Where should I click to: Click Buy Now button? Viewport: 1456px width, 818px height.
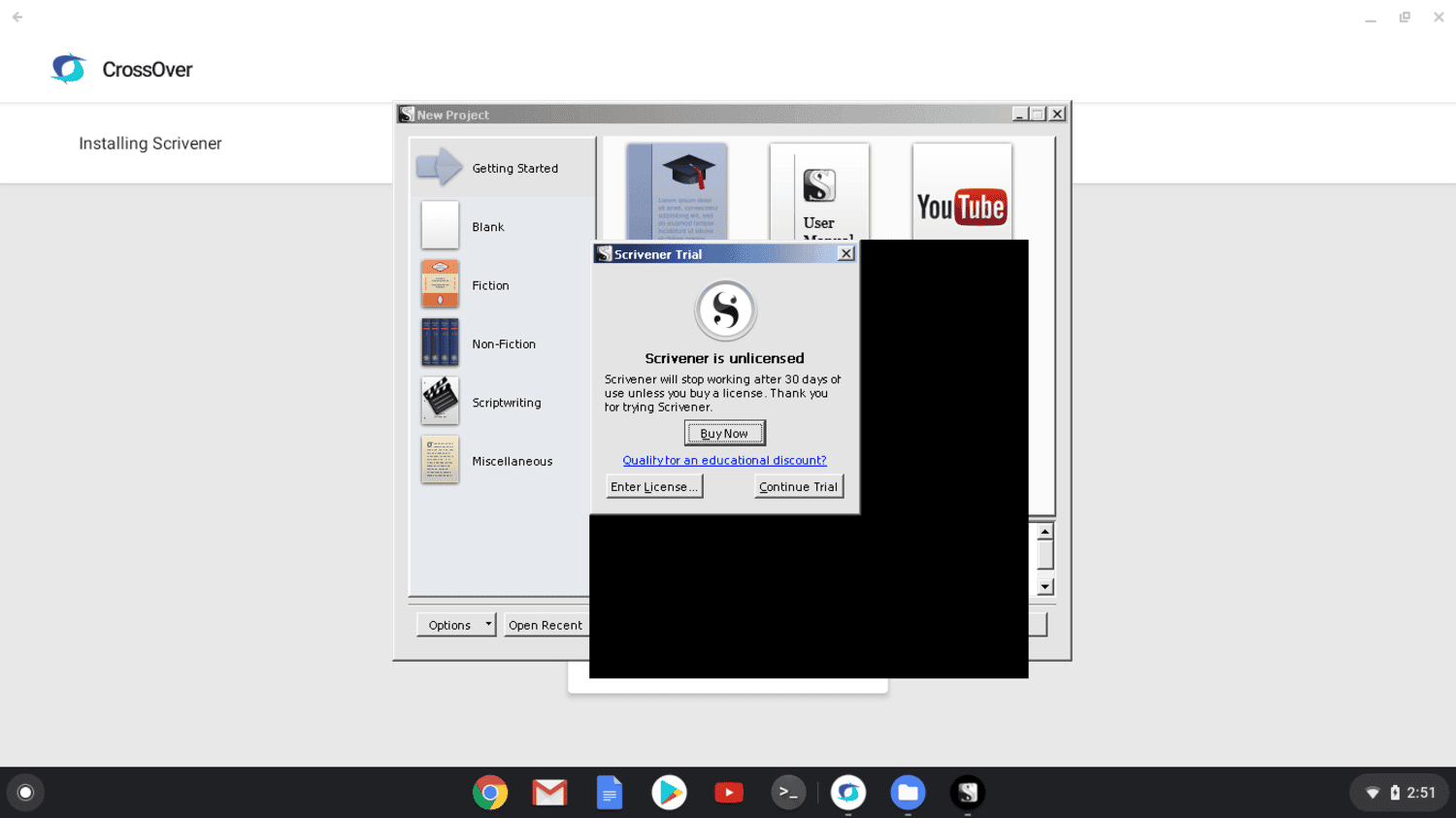pos(724,433)
